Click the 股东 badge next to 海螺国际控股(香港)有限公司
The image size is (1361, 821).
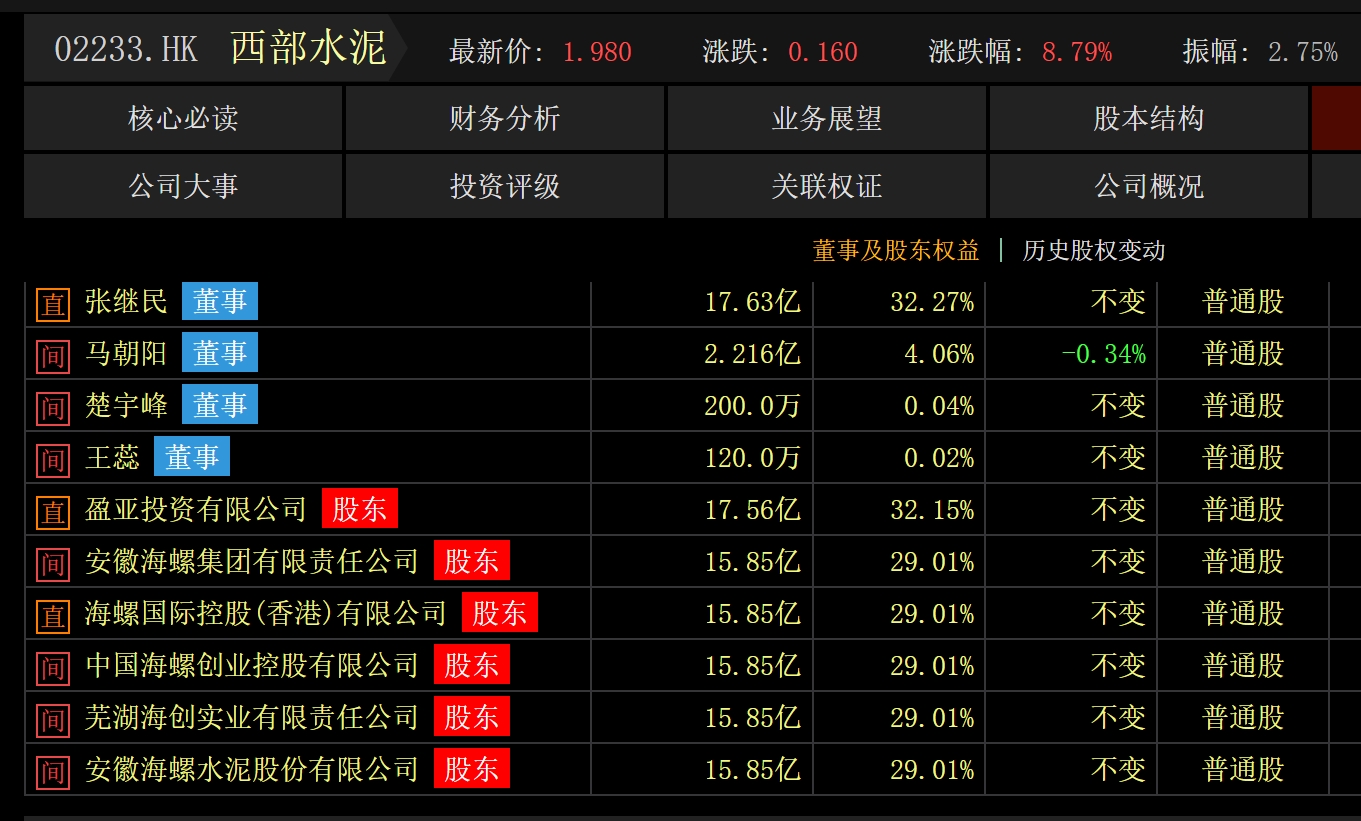coord(500,613)
